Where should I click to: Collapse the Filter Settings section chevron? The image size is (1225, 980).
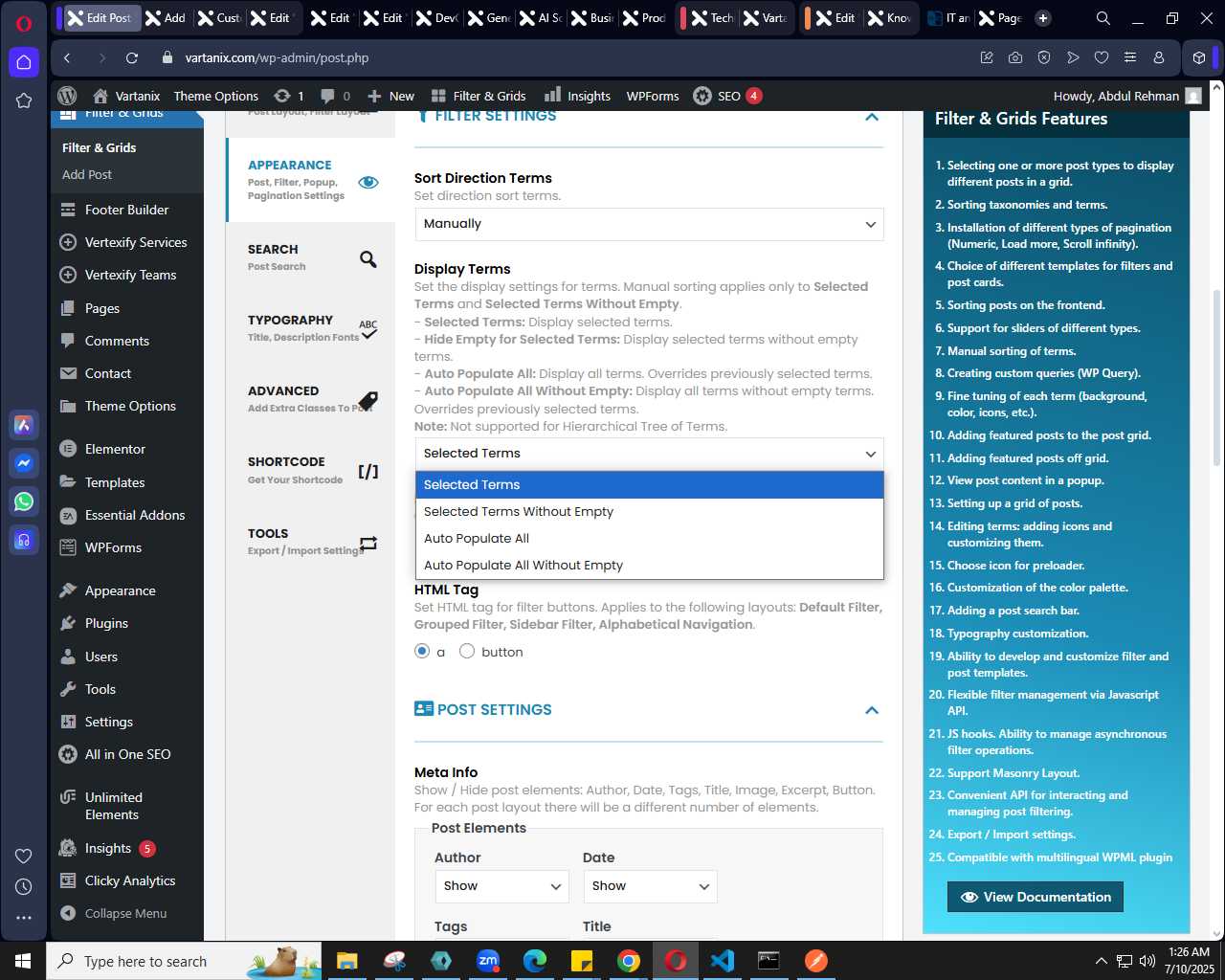pyautogui.click(x=872, y=117)
